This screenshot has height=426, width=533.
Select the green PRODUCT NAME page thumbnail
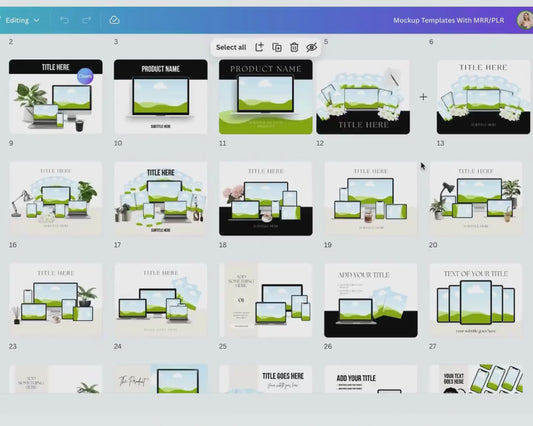pos(266,97)
